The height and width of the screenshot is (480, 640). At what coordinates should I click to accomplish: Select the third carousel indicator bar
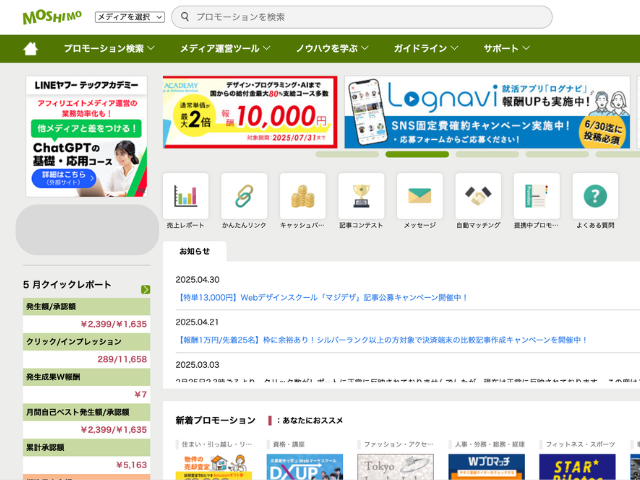(x=487, y=154)
